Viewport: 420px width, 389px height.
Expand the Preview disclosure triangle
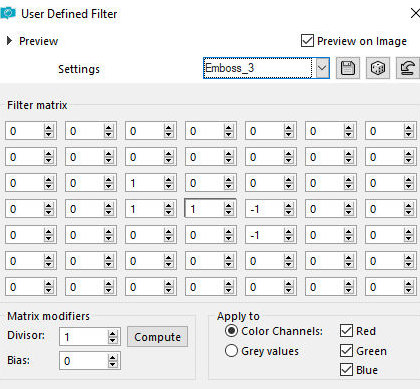click(9, 41)
